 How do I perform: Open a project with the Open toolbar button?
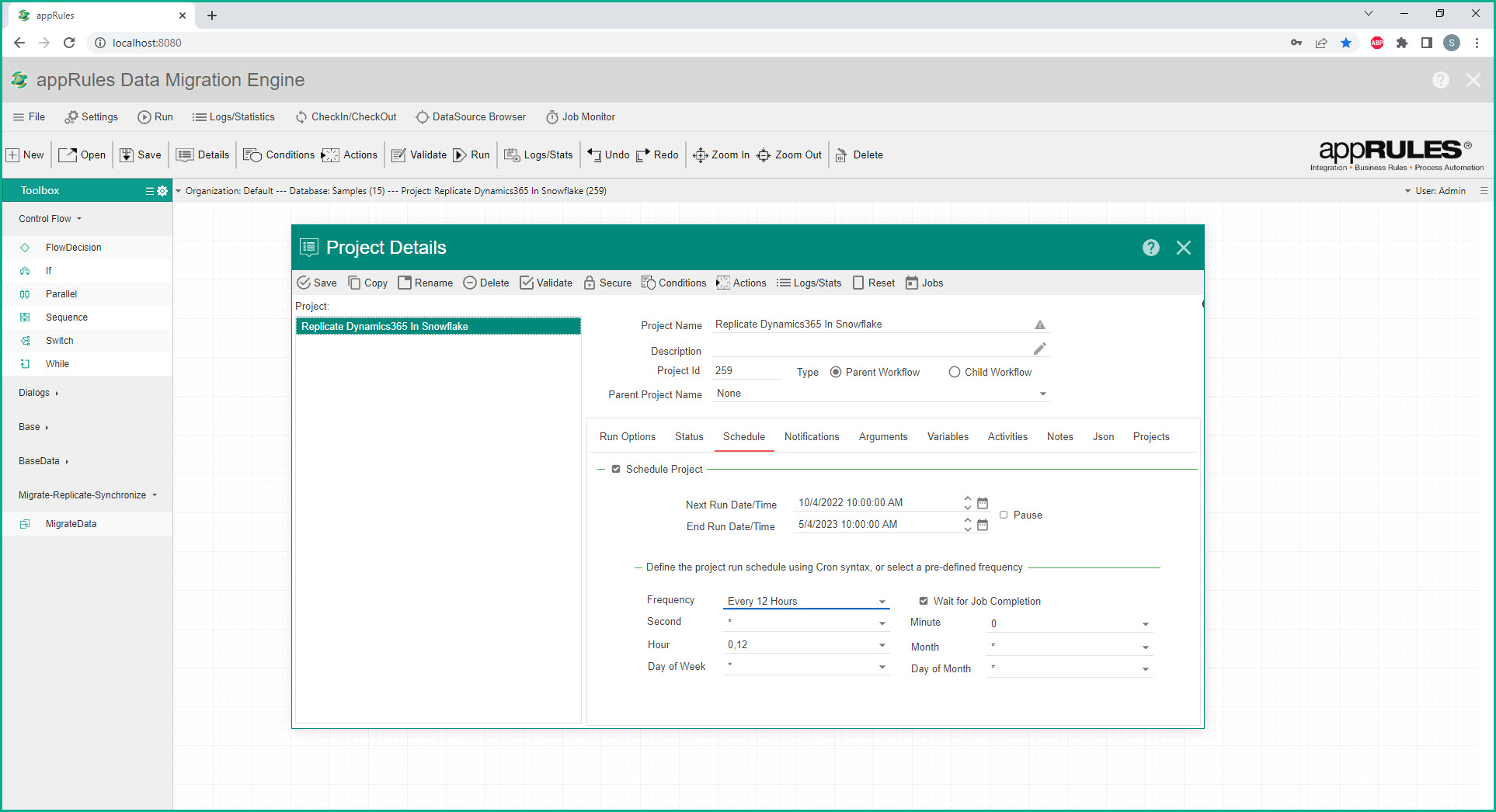click(x=82, y=155)
